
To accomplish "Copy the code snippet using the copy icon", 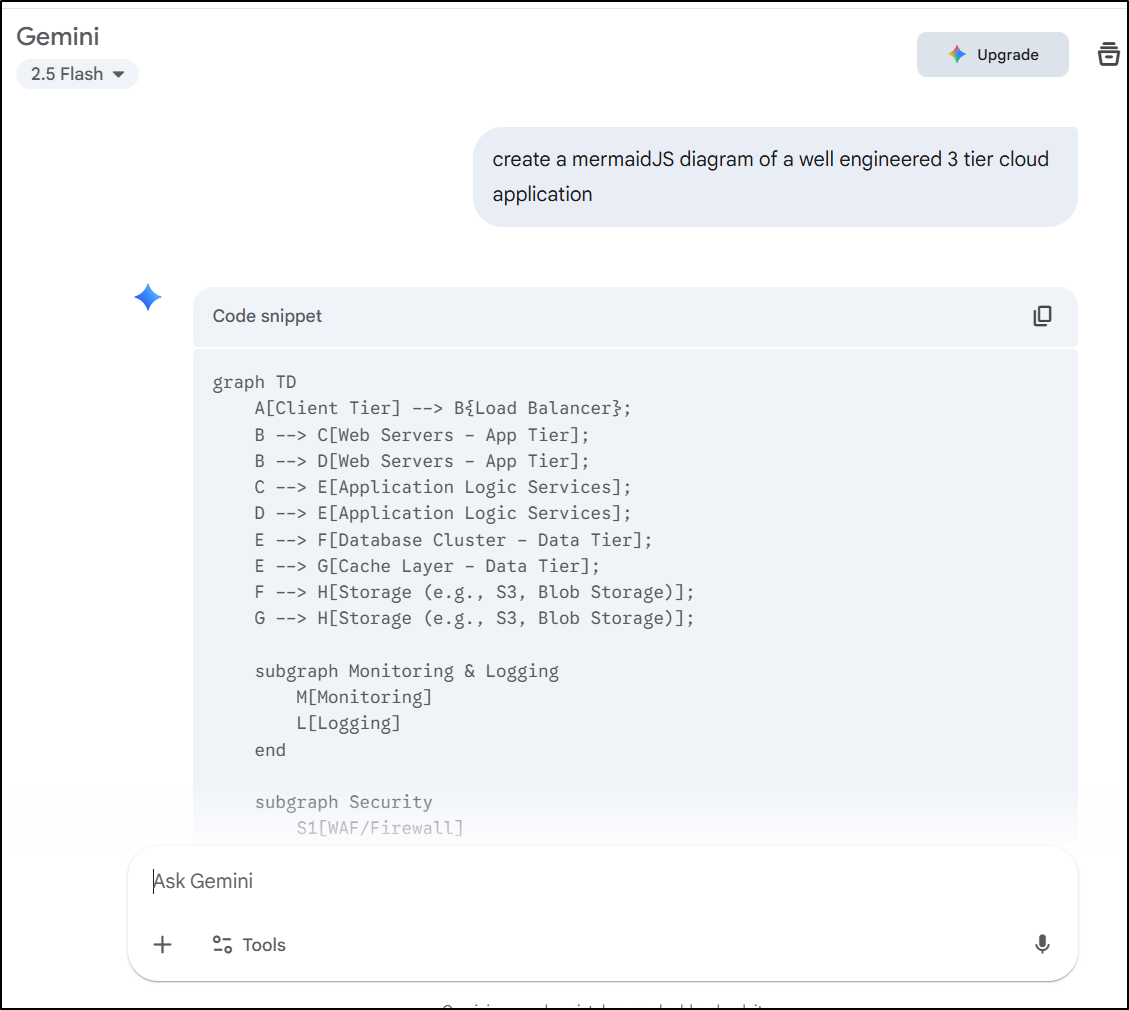I will pos(1042,316).
